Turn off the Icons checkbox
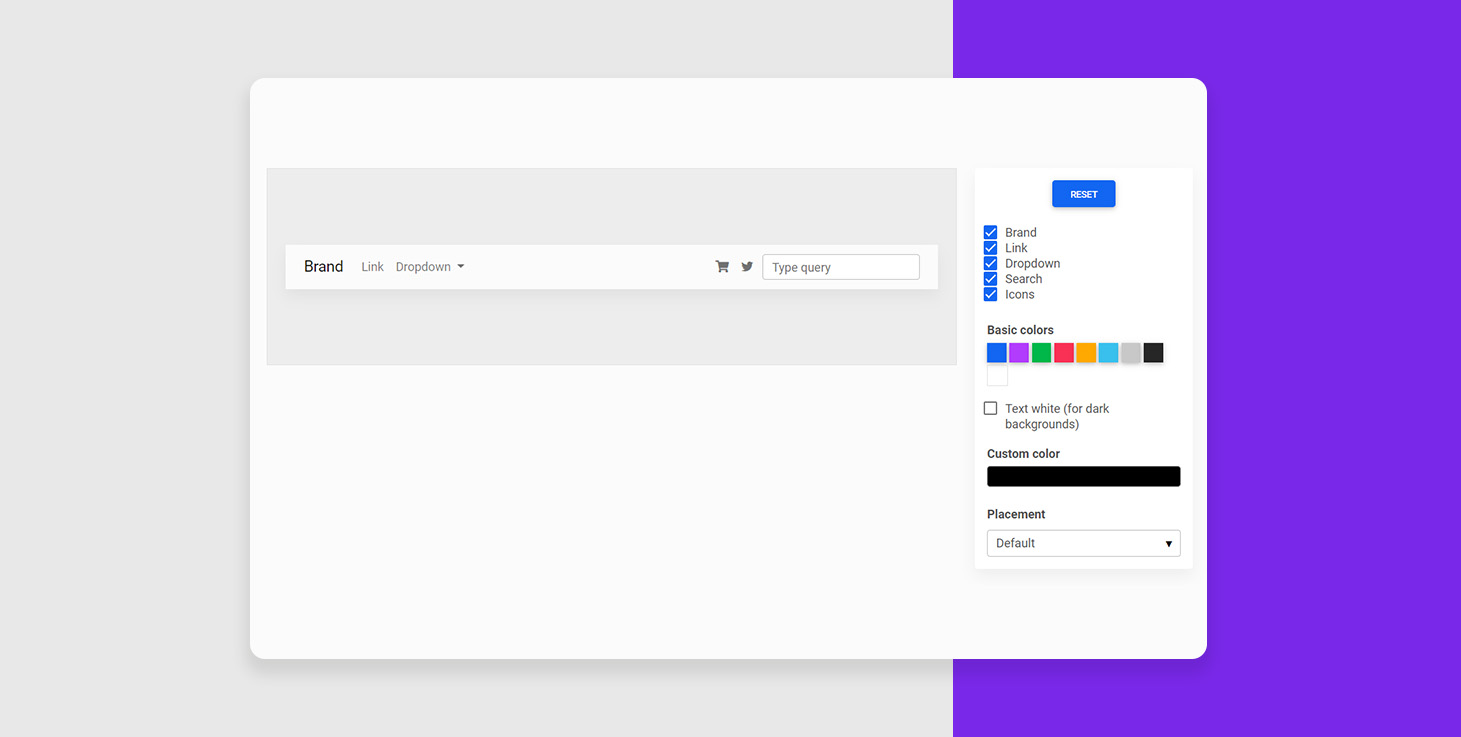Viewport: 1461px width, 737px height. click(991, 294)
